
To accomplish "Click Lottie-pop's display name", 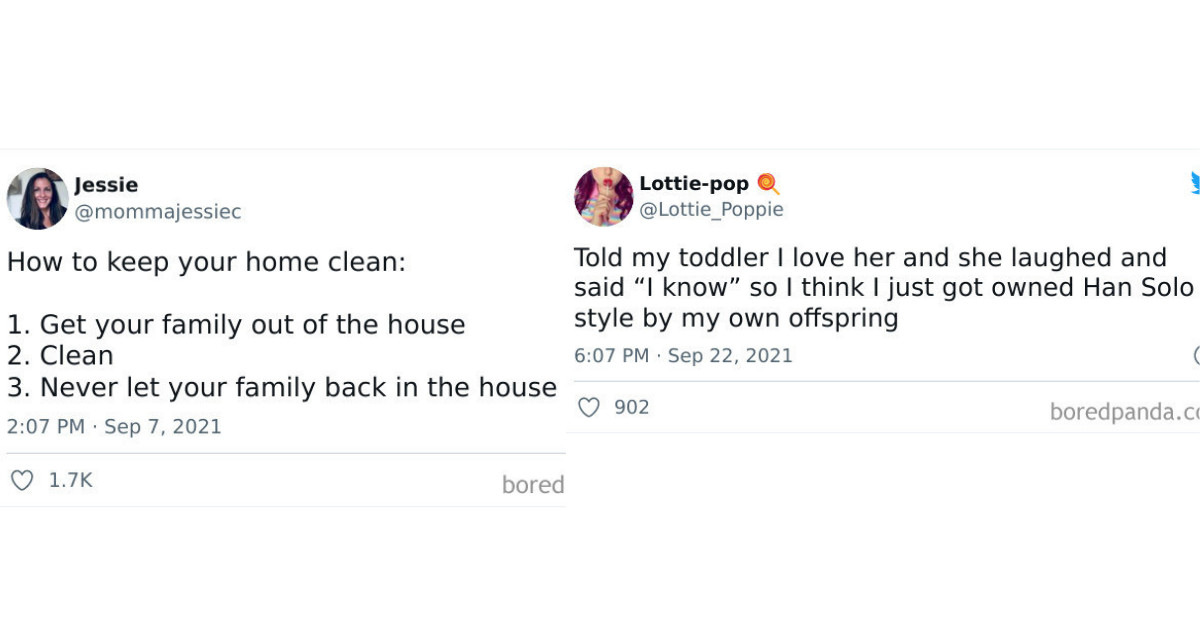I will coord(694,182).
